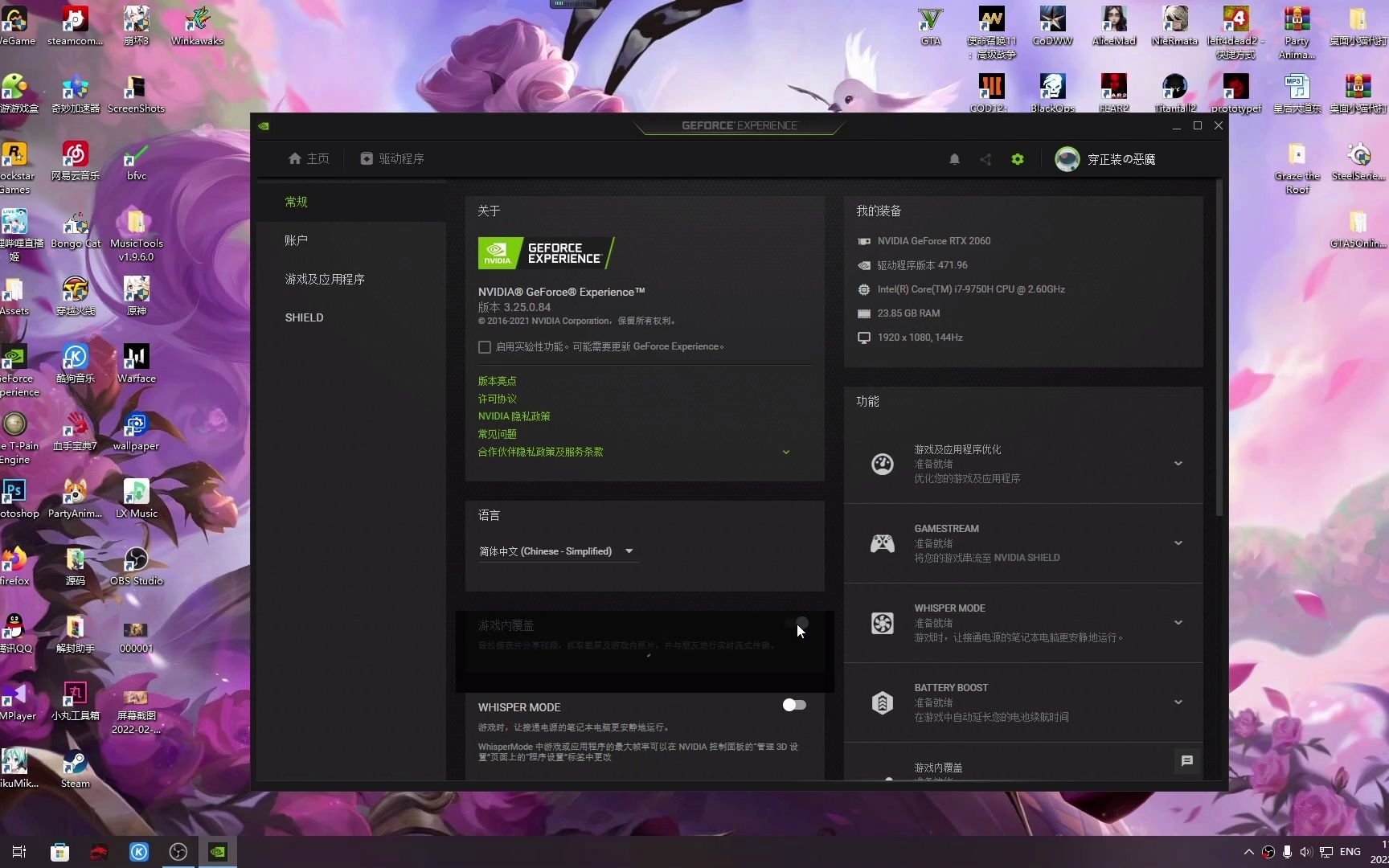Show hidden system tray icons
1389x868 pixels.
(1248, 852)
